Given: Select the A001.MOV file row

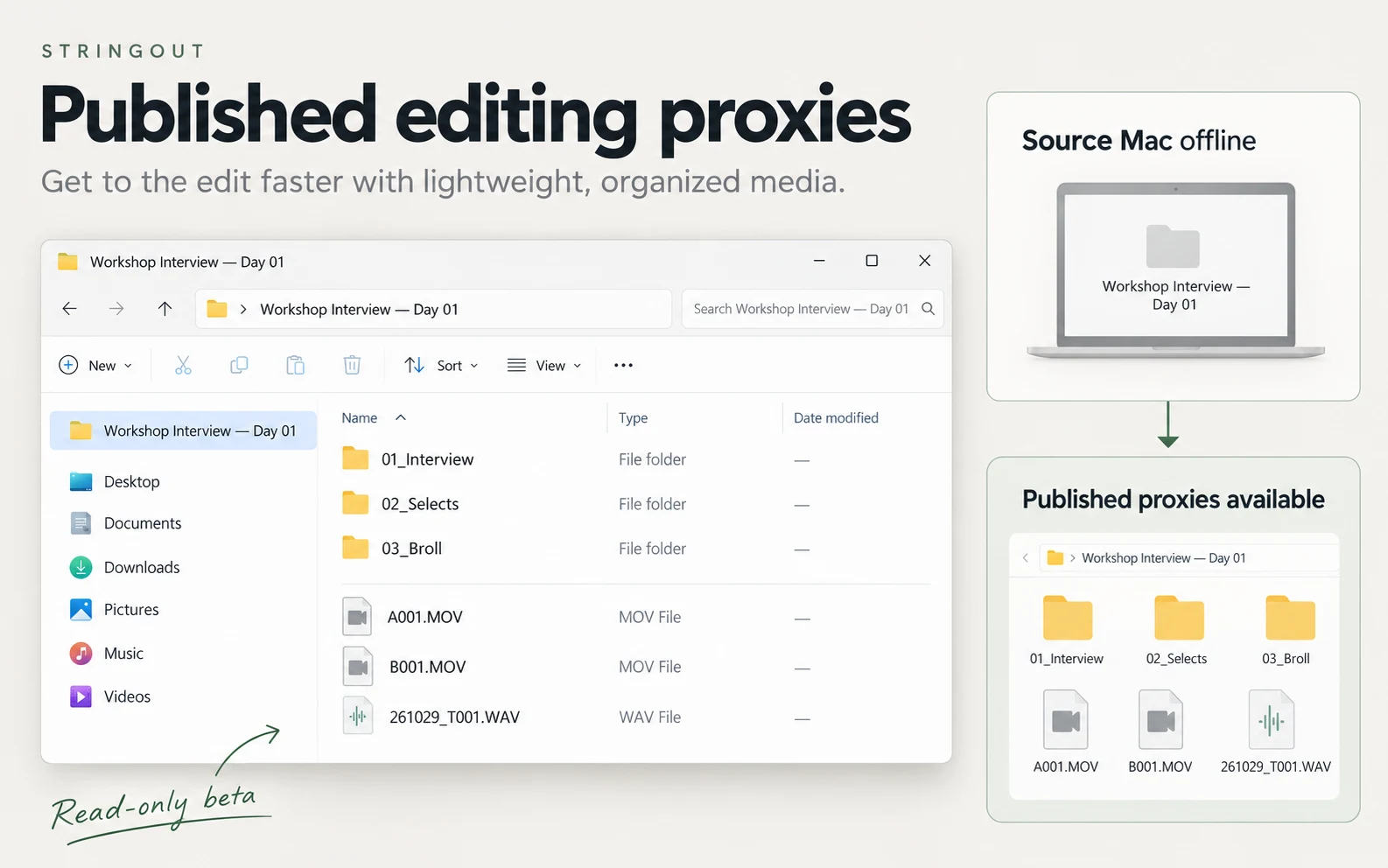Looking at the screenshot, I should pos(635,617).
